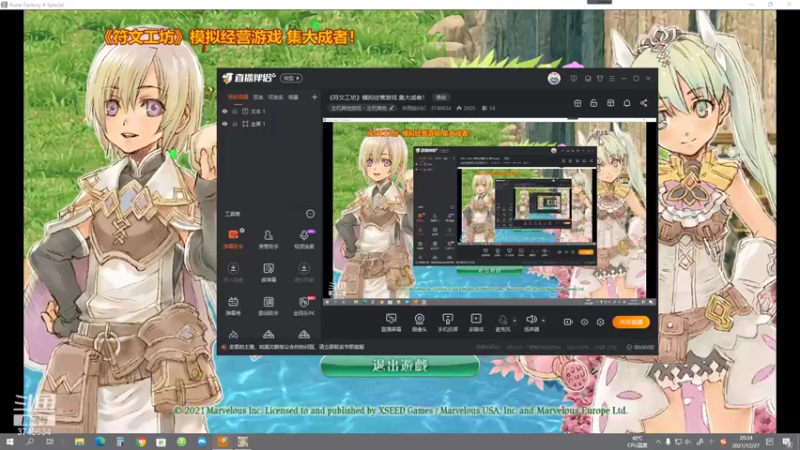800x450 pixels.
Task: Open the streaming settings gear icon
Action: click(601, 322)
